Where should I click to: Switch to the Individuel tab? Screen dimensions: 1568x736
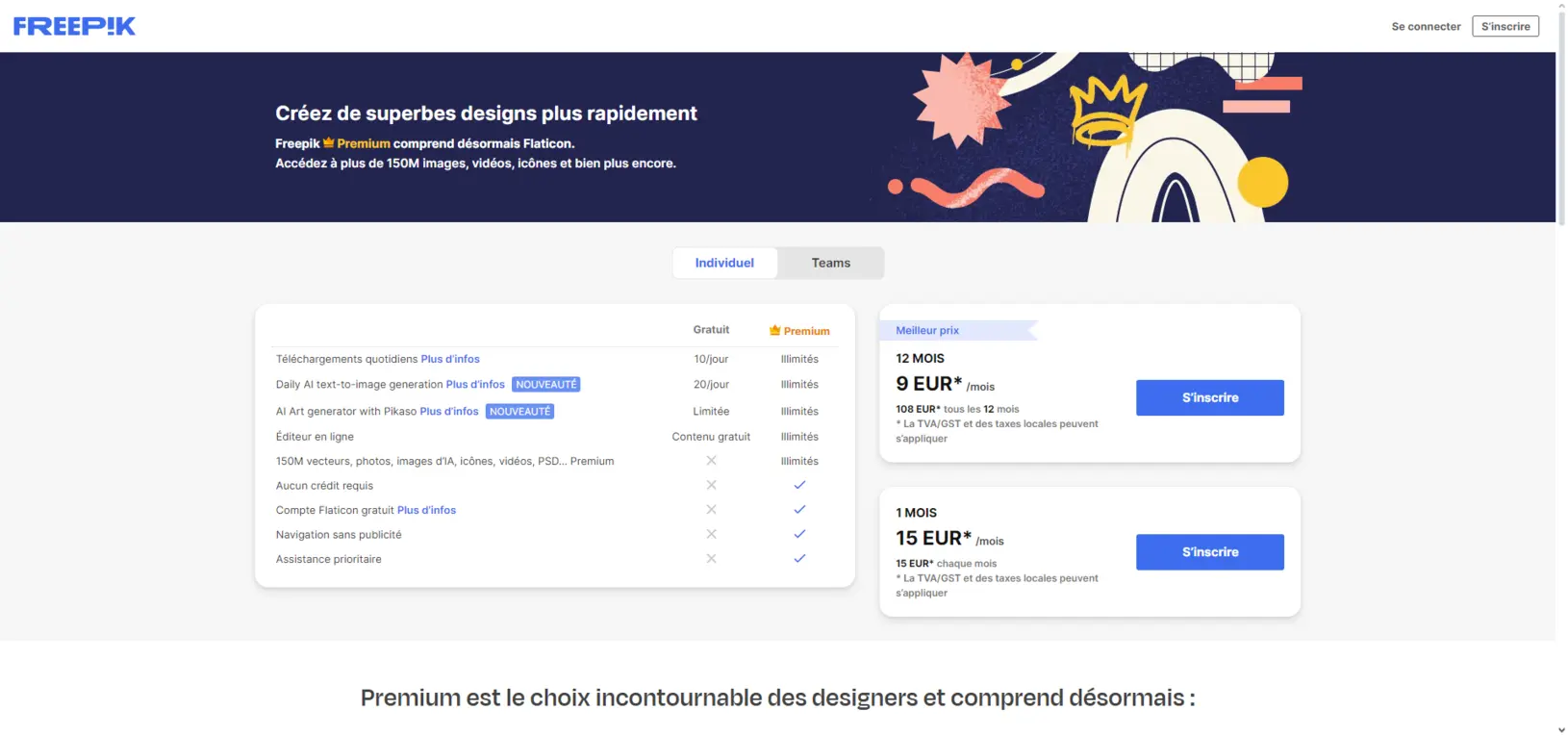(724, 263)
